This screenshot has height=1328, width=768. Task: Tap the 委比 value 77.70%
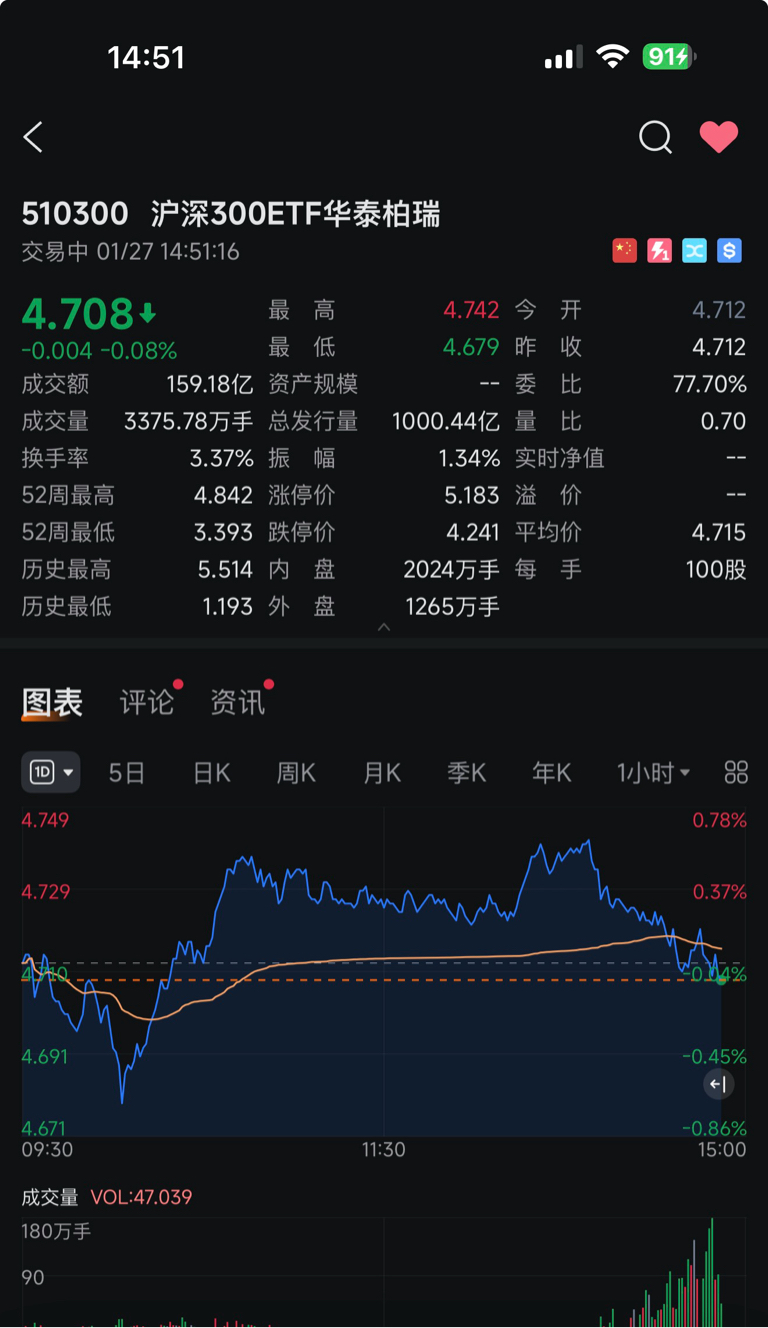(x=710, y=384)
